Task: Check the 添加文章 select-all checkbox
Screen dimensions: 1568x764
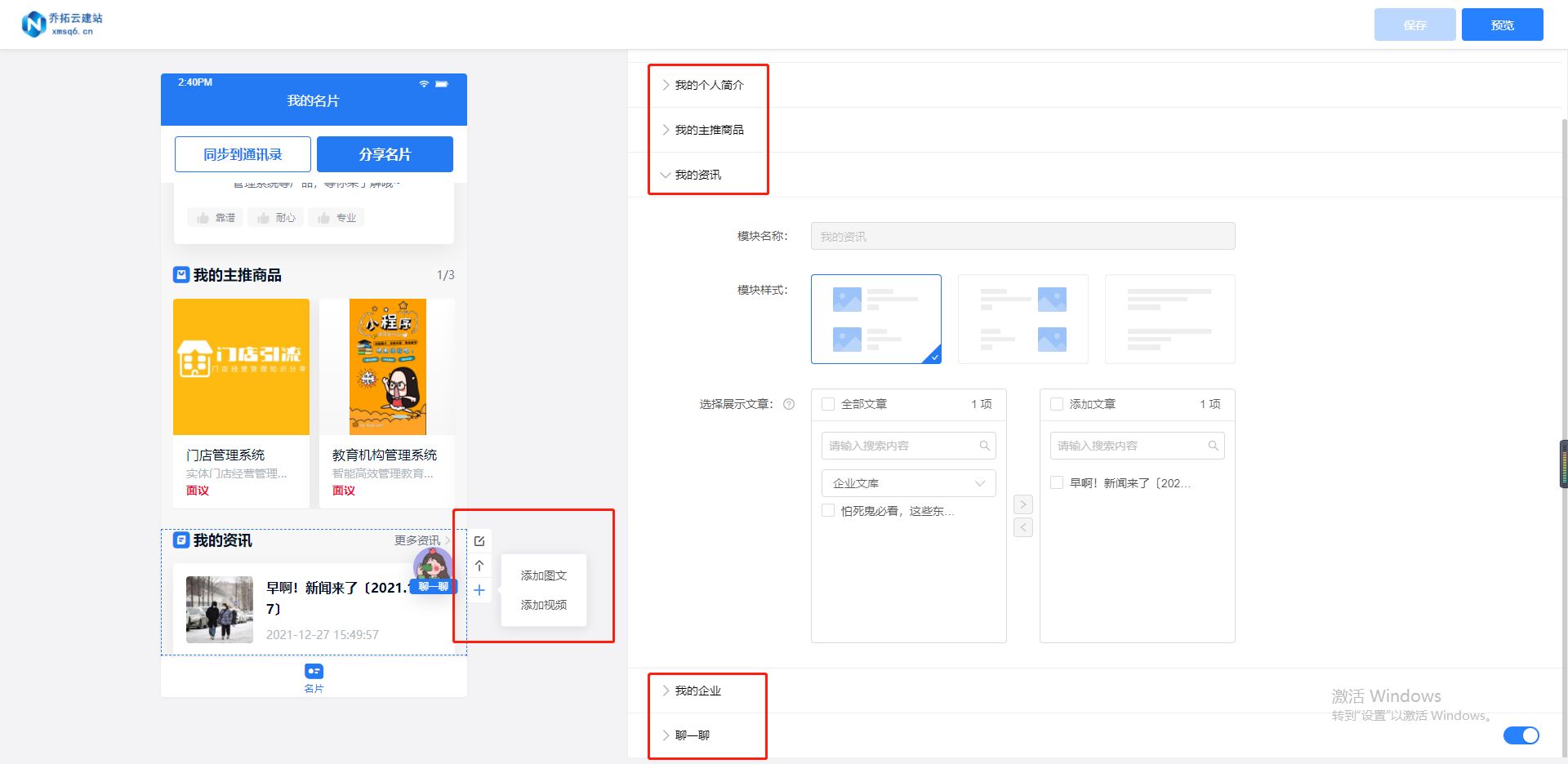Action: coord(1057,404)
